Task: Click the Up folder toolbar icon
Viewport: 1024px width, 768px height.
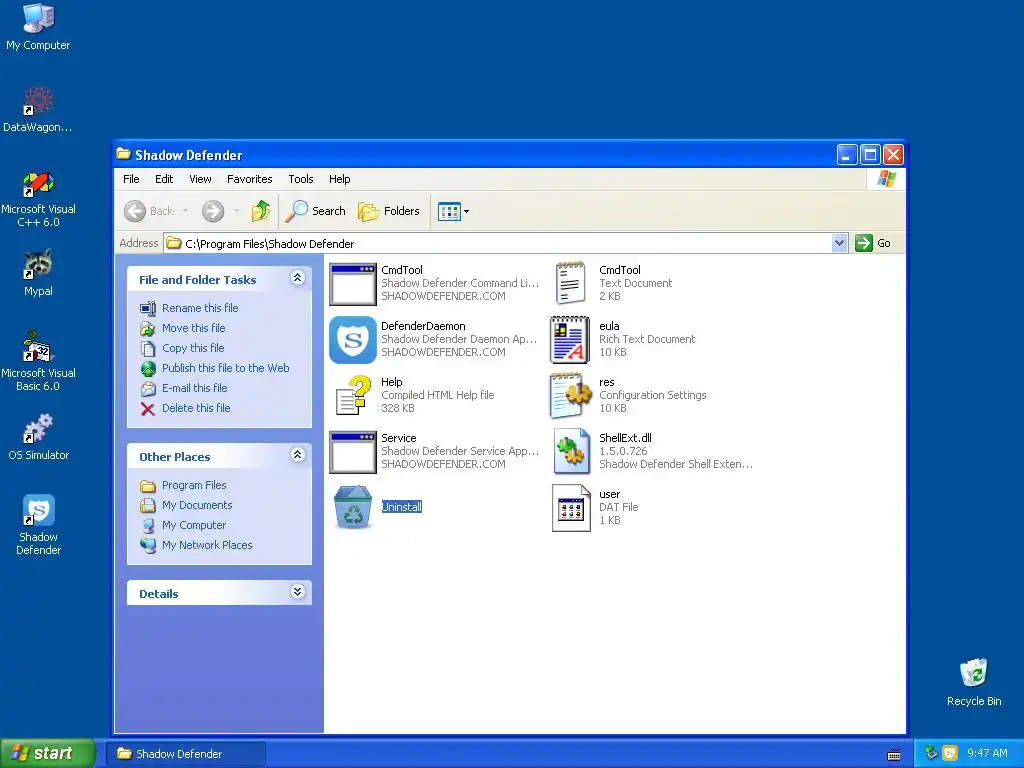Action: (x=261, y=211)
